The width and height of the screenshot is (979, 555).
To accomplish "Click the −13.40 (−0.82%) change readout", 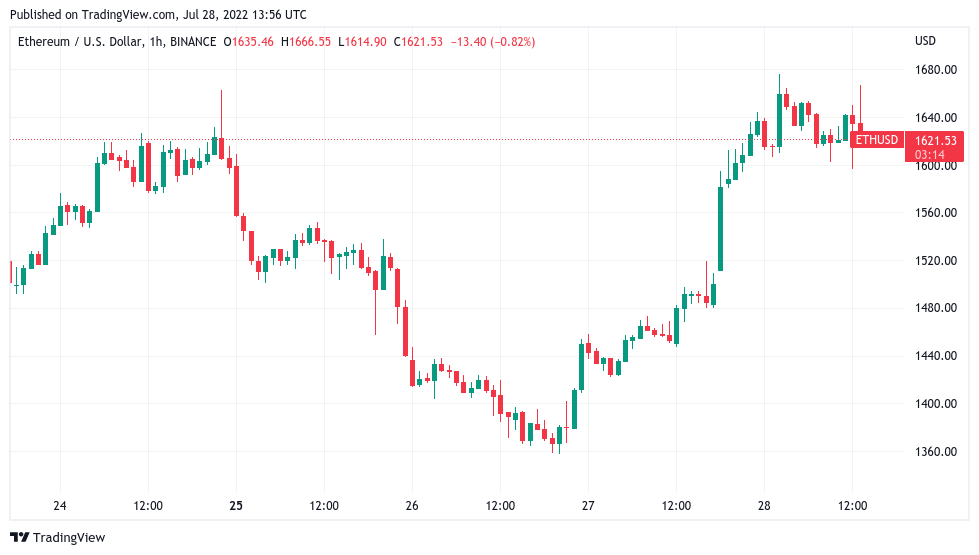I will [x=494, y=42].
